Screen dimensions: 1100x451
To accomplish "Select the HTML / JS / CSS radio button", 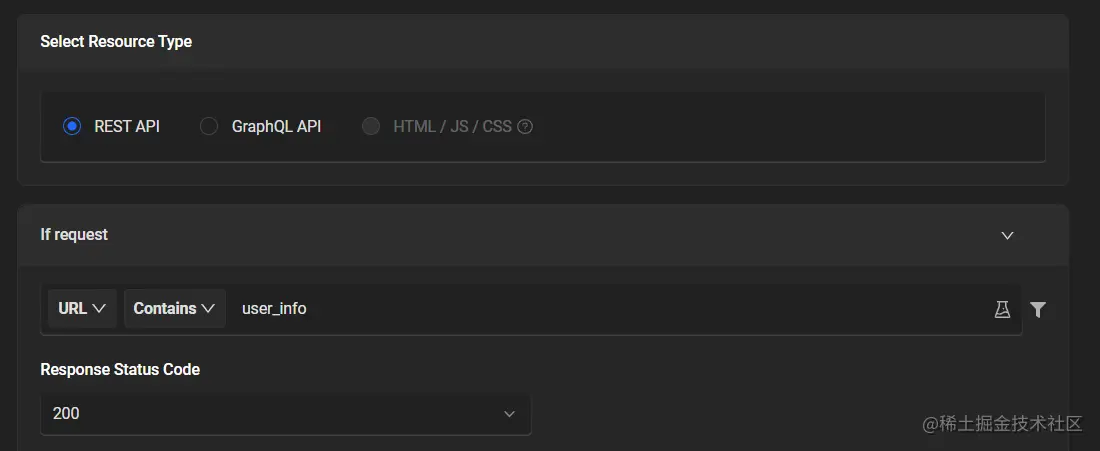I will [371, 127].
